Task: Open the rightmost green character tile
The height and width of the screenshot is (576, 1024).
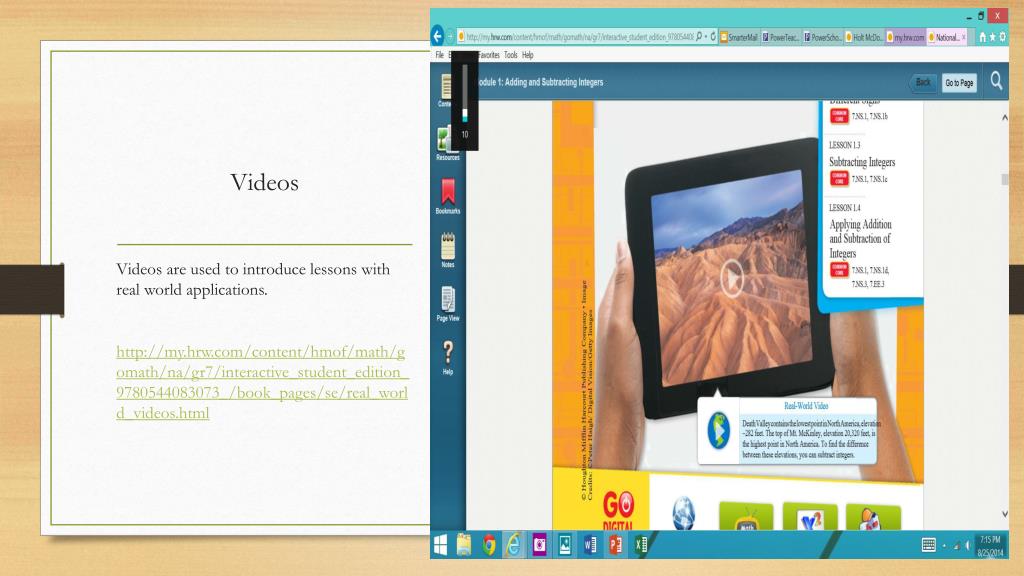Action: pos(872,516)
